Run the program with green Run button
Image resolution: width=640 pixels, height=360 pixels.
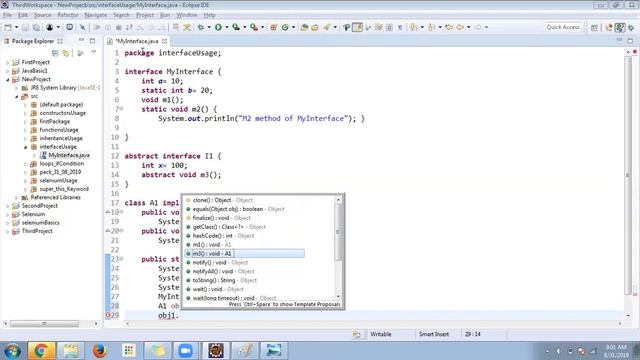tap(218, 27)
